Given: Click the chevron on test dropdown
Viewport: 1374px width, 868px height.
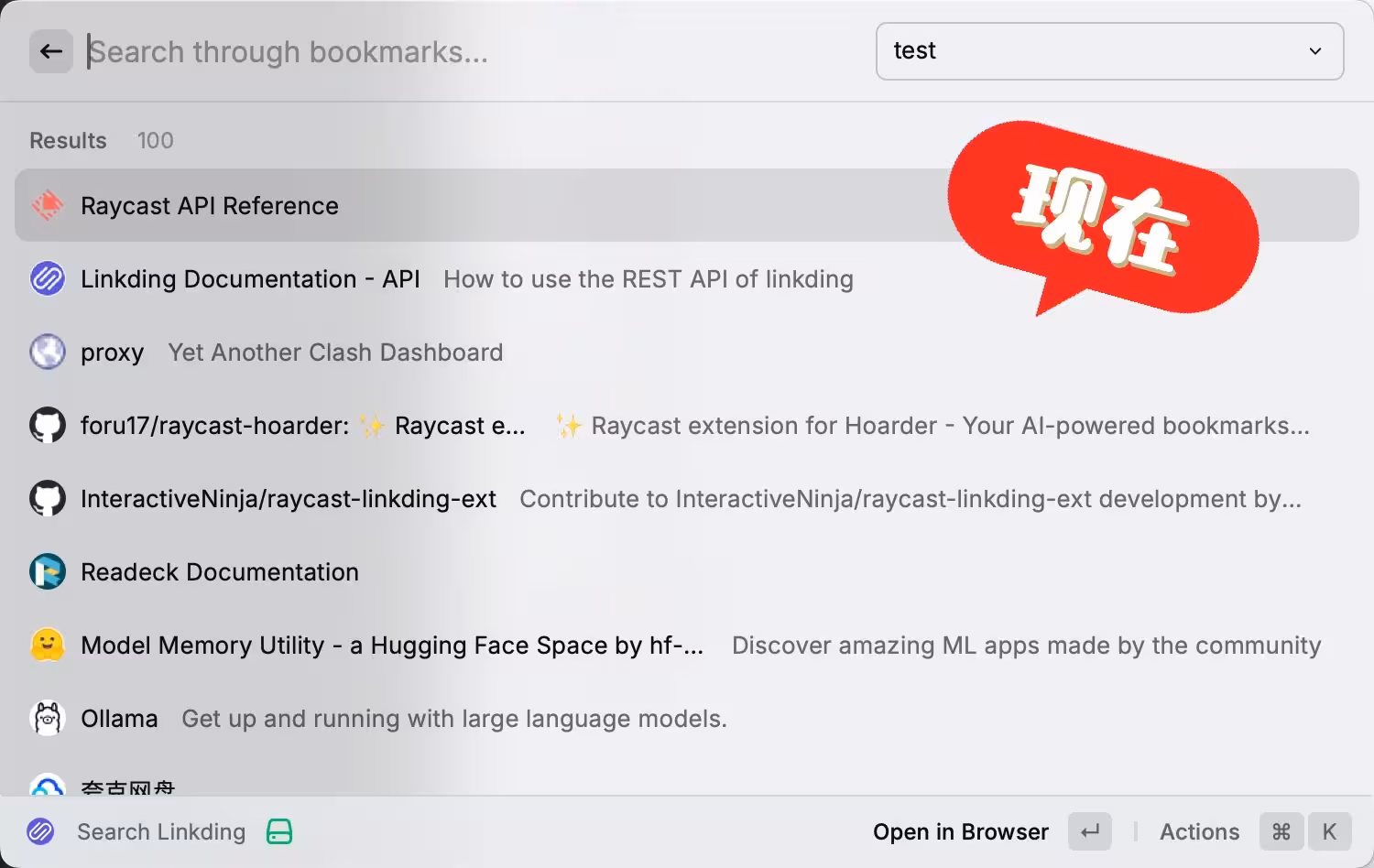Looking at the screenshot, I should [1315, 51].
